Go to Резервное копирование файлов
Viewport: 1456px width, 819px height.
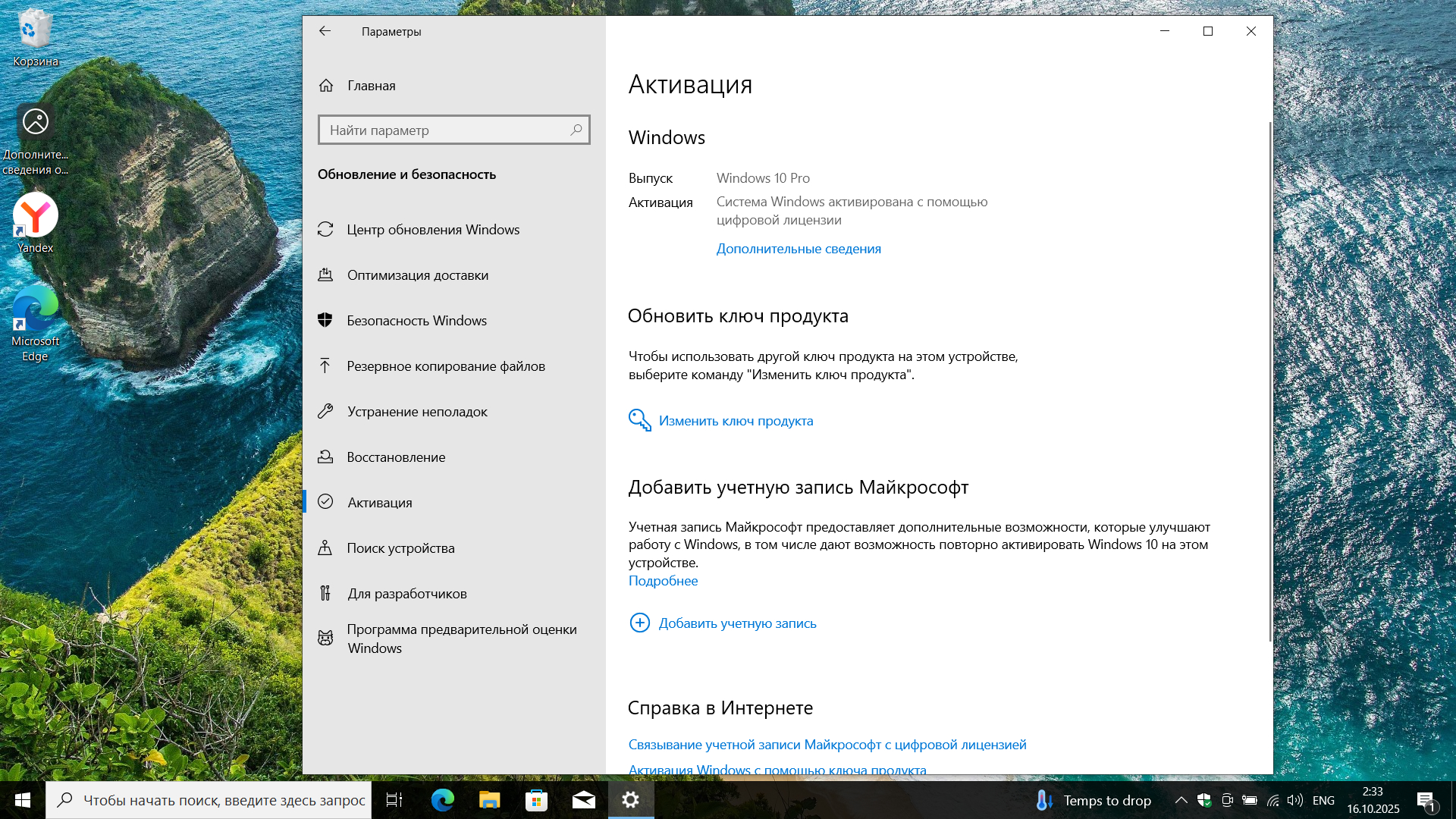pyautogui.click(x=445, y=366)
